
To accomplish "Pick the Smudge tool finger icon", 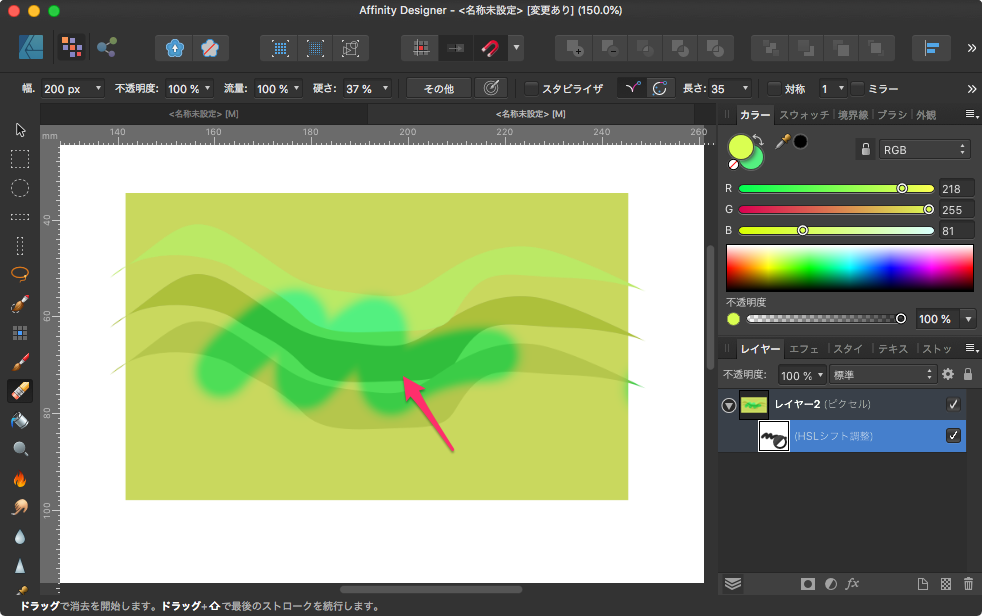I will point(20,507).
